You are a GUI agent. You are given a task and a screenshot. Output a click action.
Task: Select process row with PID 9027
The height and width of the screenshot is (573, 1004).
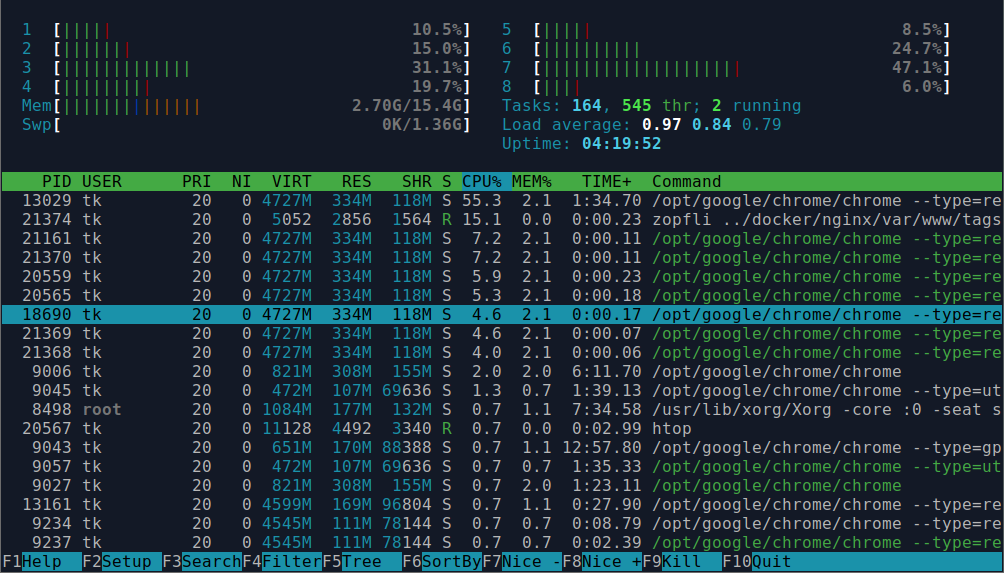pyautogui.click(x=502, y=486)
